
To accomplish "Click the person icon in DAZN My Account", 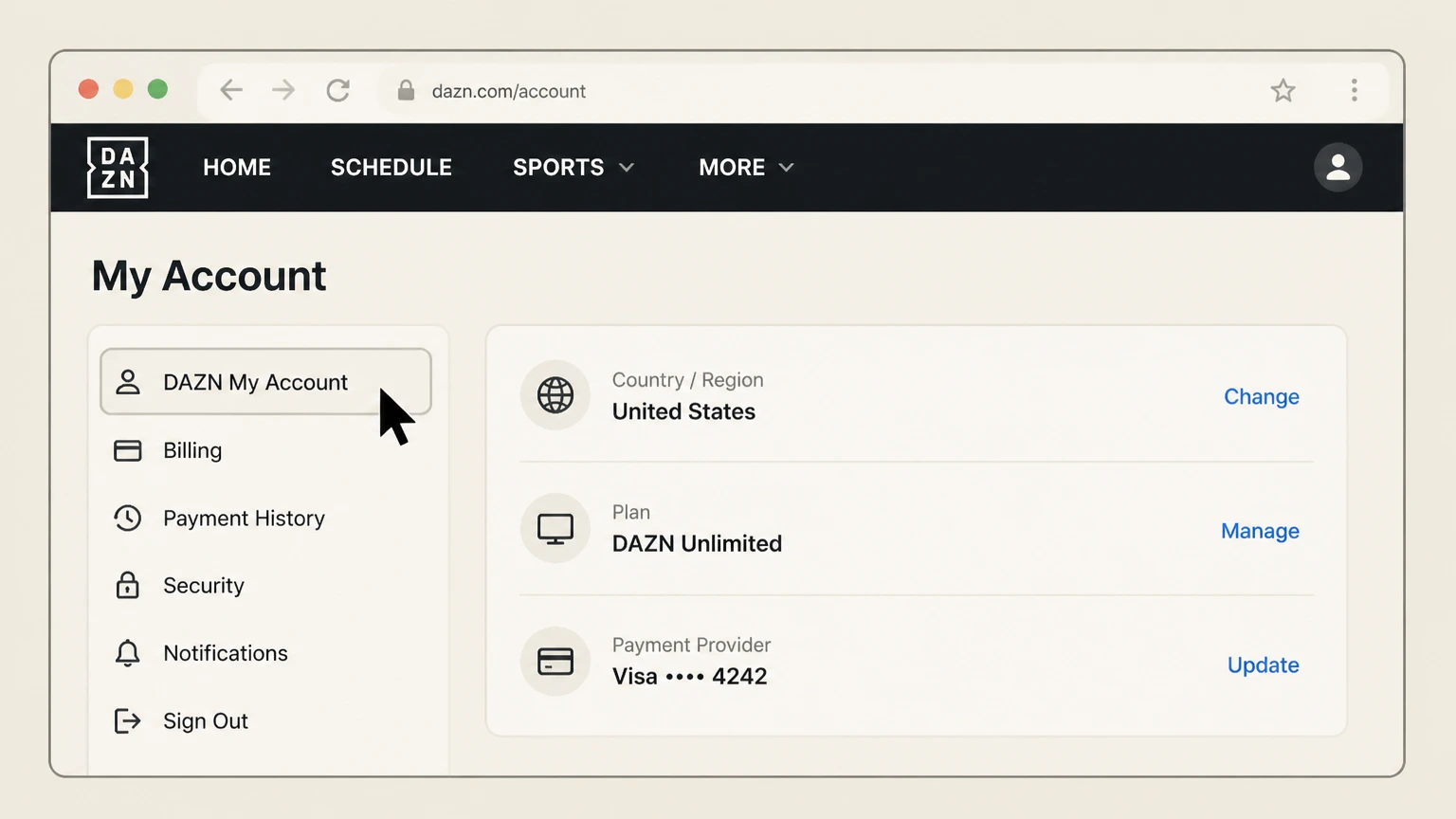I will click(x=128, y=382).
